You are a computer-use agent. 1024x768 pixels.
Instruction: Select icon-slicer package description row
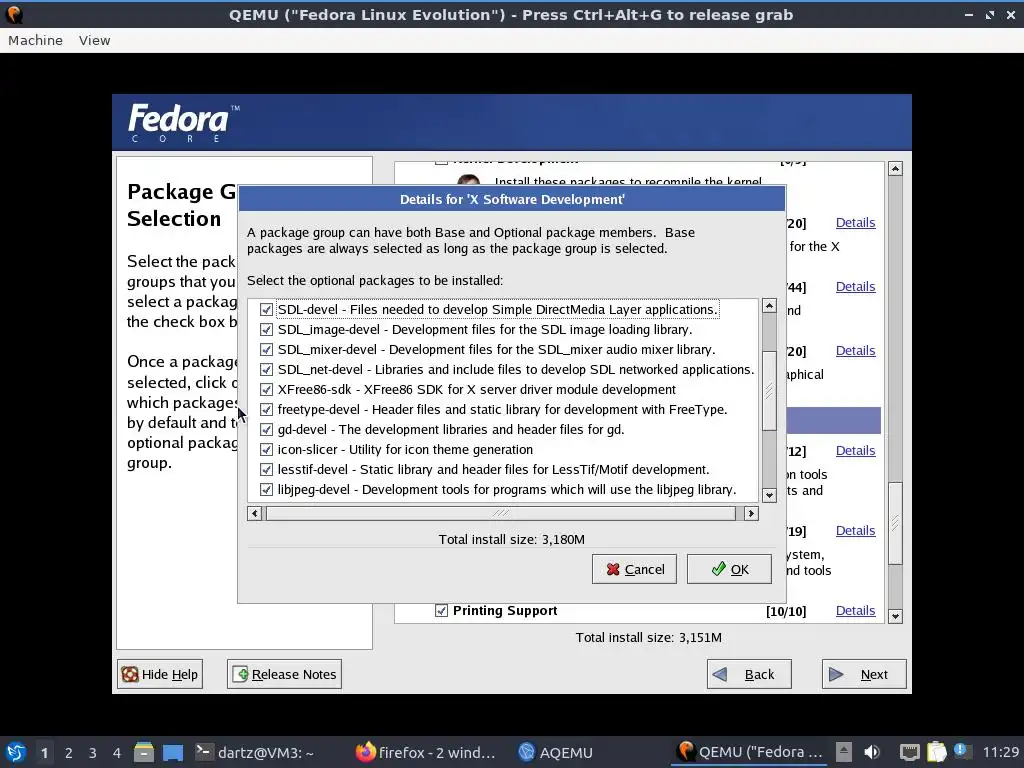pos(405,450)
